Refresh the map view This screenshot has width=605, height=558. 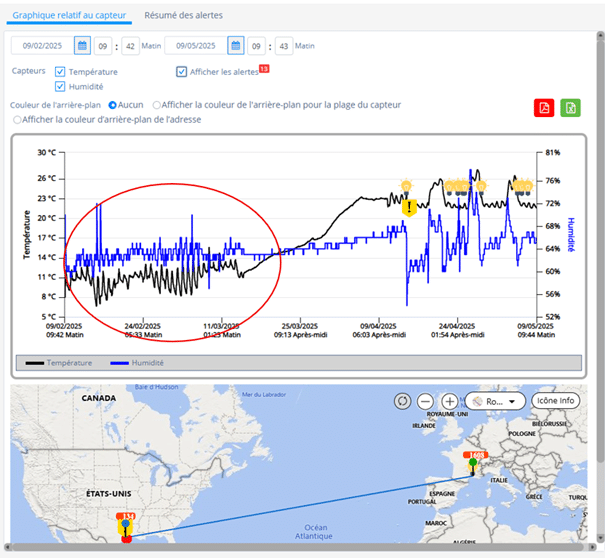[403, 400]
